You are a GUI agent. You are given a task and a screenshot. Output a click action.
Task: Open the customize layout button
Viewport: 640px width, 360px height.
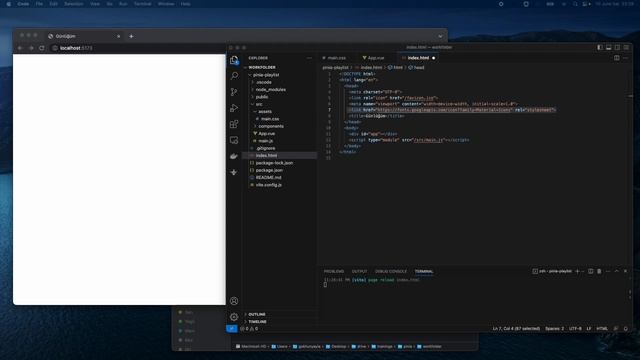(626, 47)
